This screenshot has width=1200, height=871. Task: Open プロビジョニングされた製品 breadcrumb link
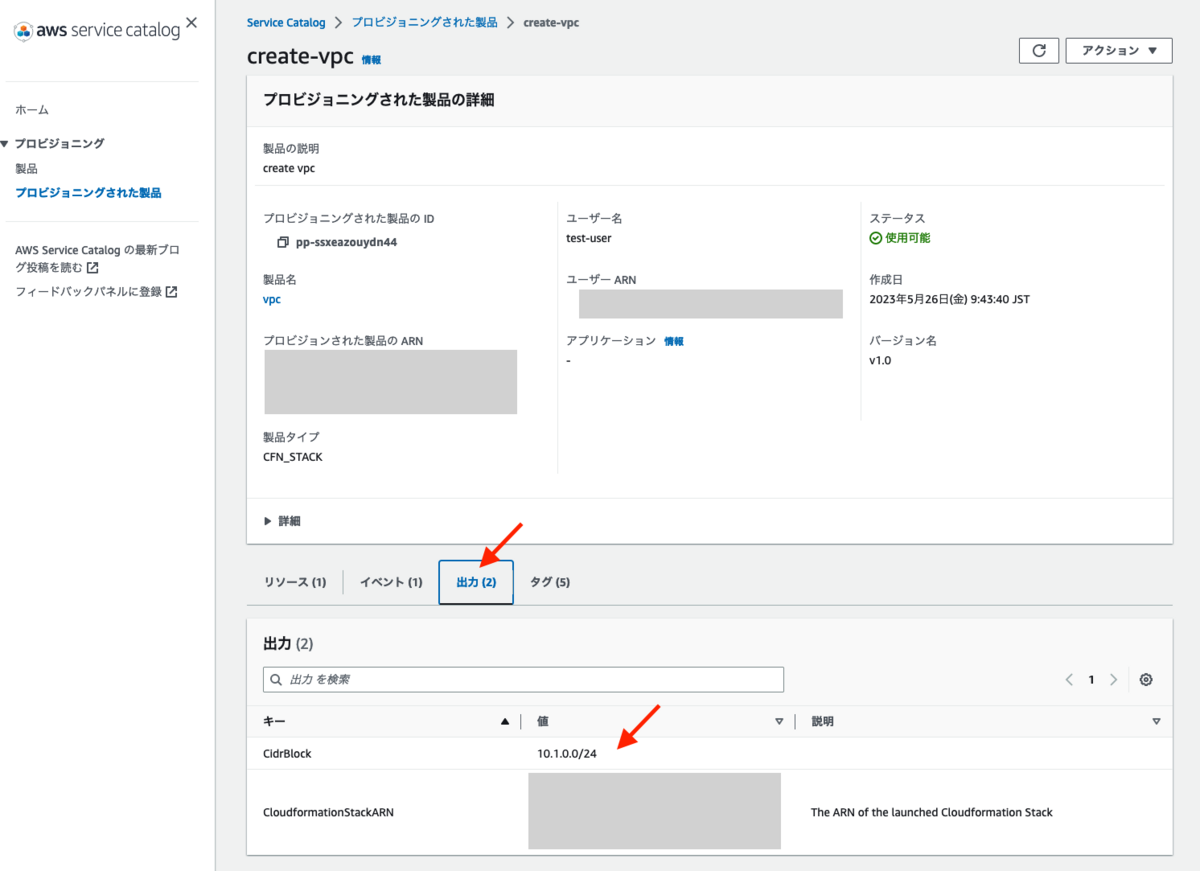click(424, 22)
